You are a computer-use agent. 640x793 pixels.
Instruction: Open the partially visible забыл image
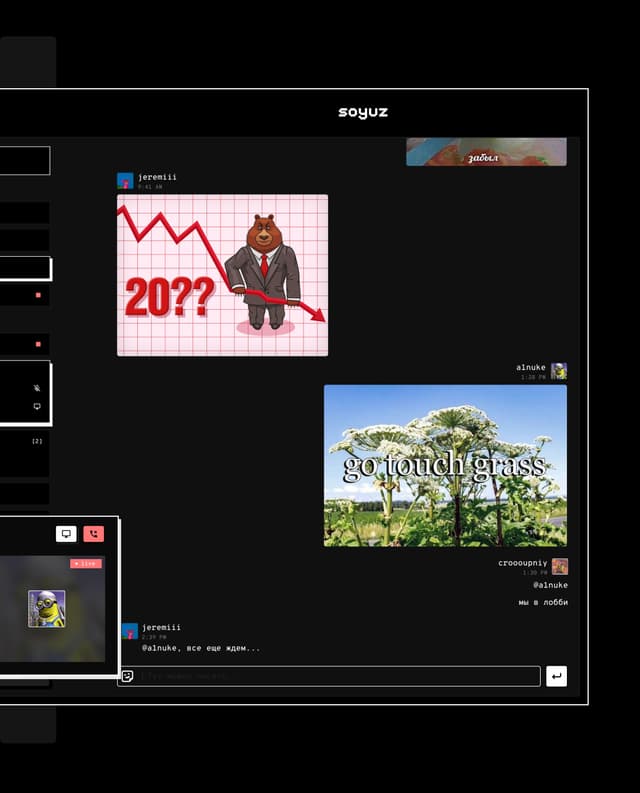coord(486,152)
